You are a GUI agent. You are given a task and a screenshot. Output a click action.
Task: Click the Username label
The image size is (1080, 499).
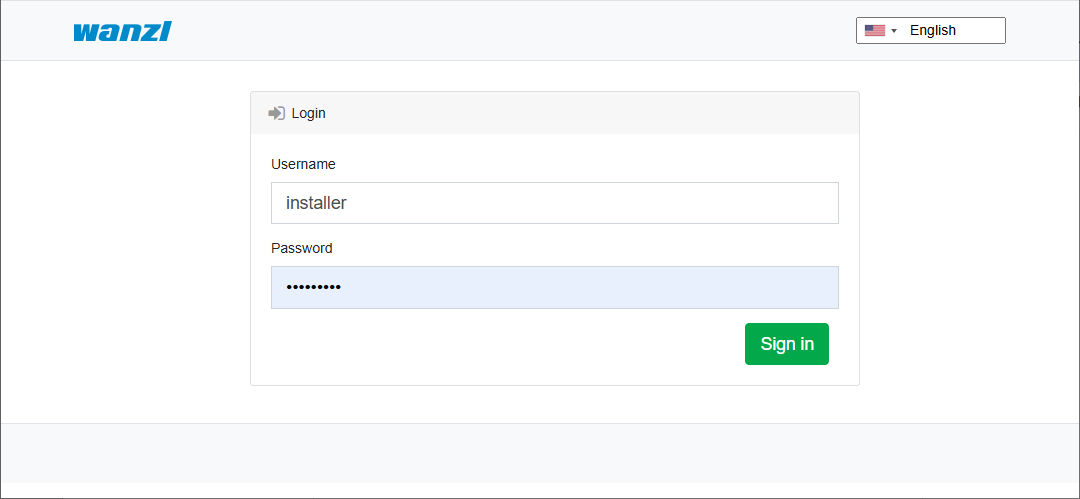[x=303, y=164]
